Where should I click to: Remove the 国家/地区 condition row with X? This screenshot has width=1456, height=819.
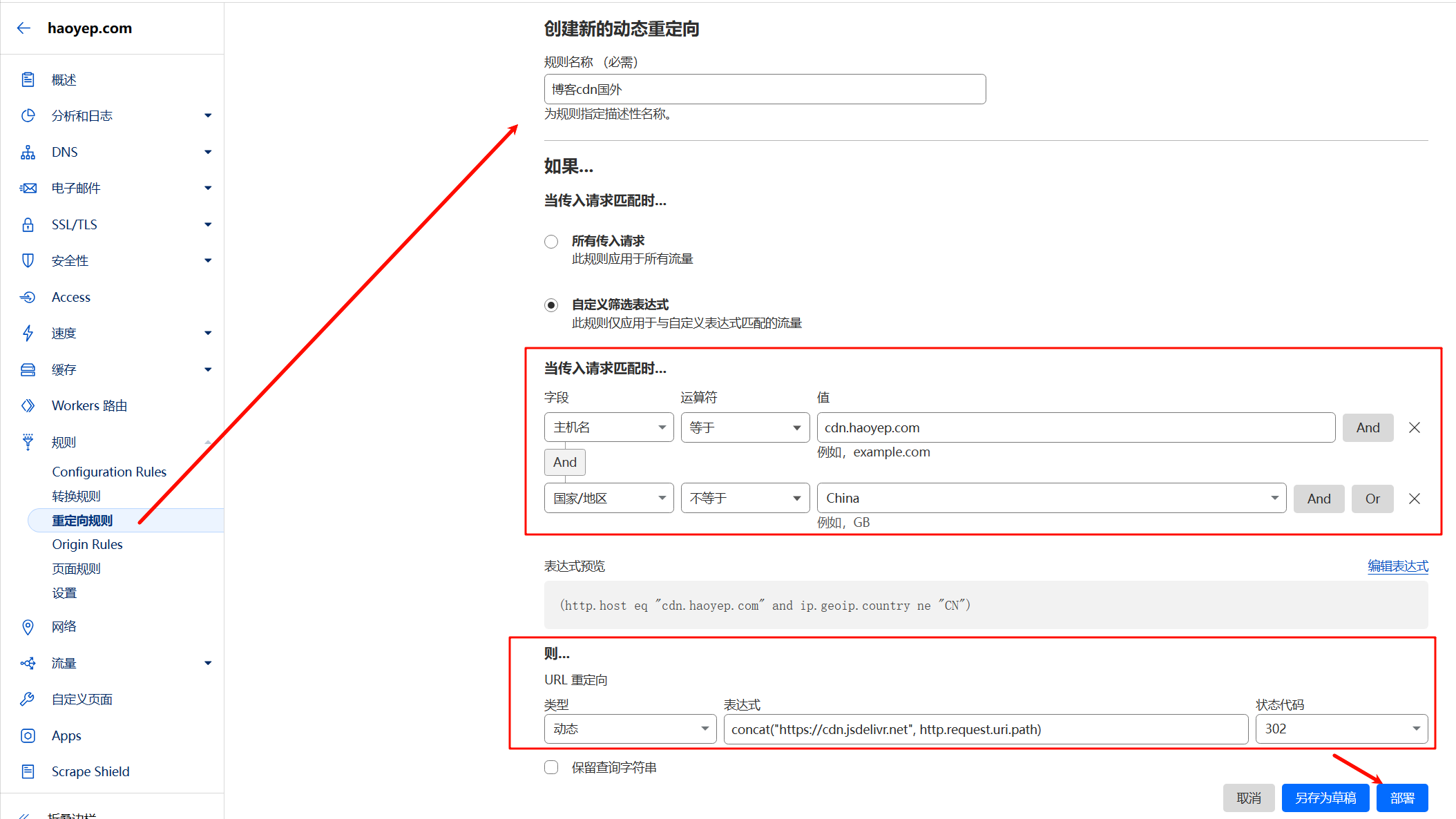(1415, 499)
